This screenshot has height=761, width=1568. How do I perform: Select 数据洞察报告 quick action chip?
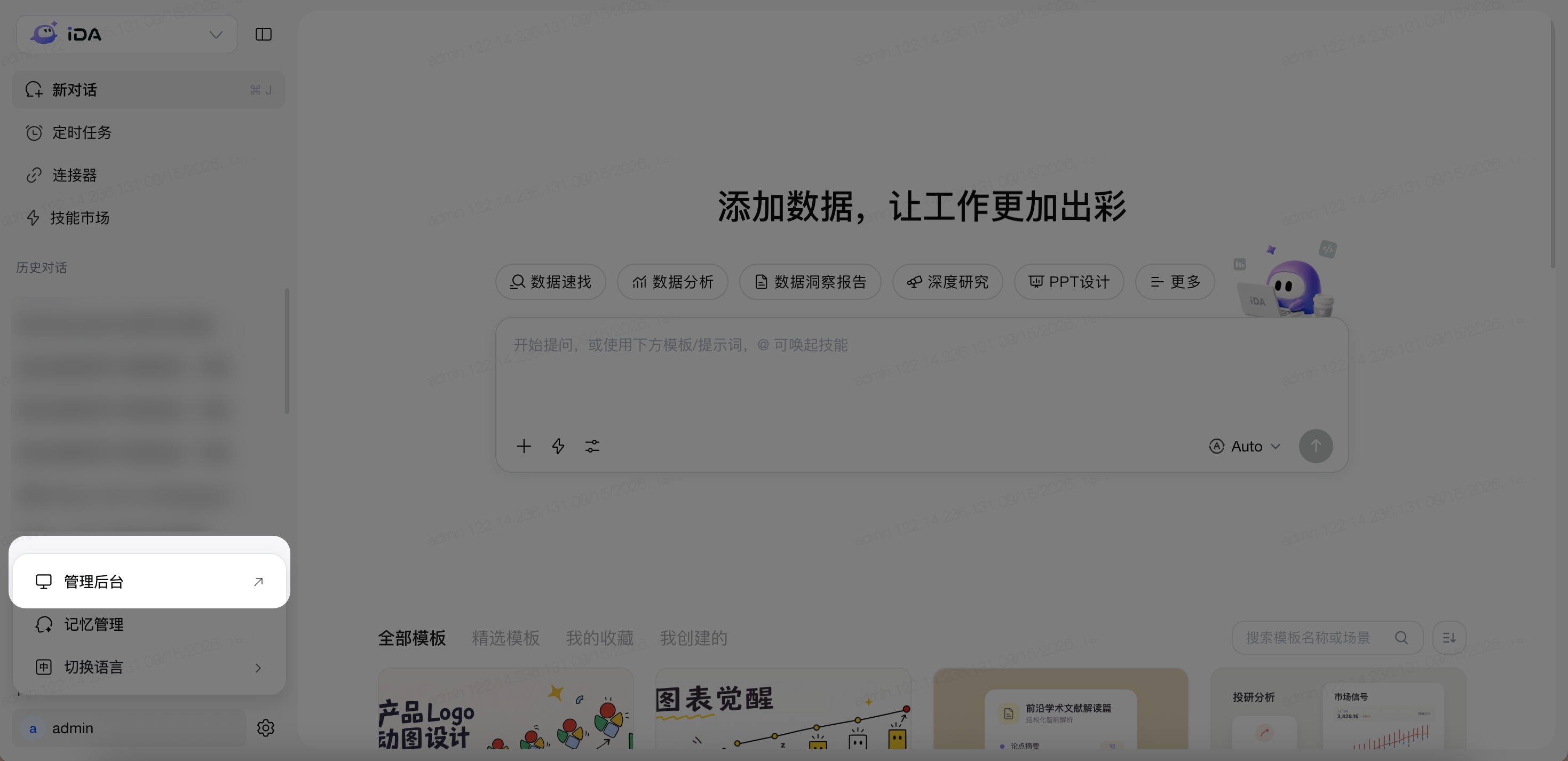[x=810, y=282]
